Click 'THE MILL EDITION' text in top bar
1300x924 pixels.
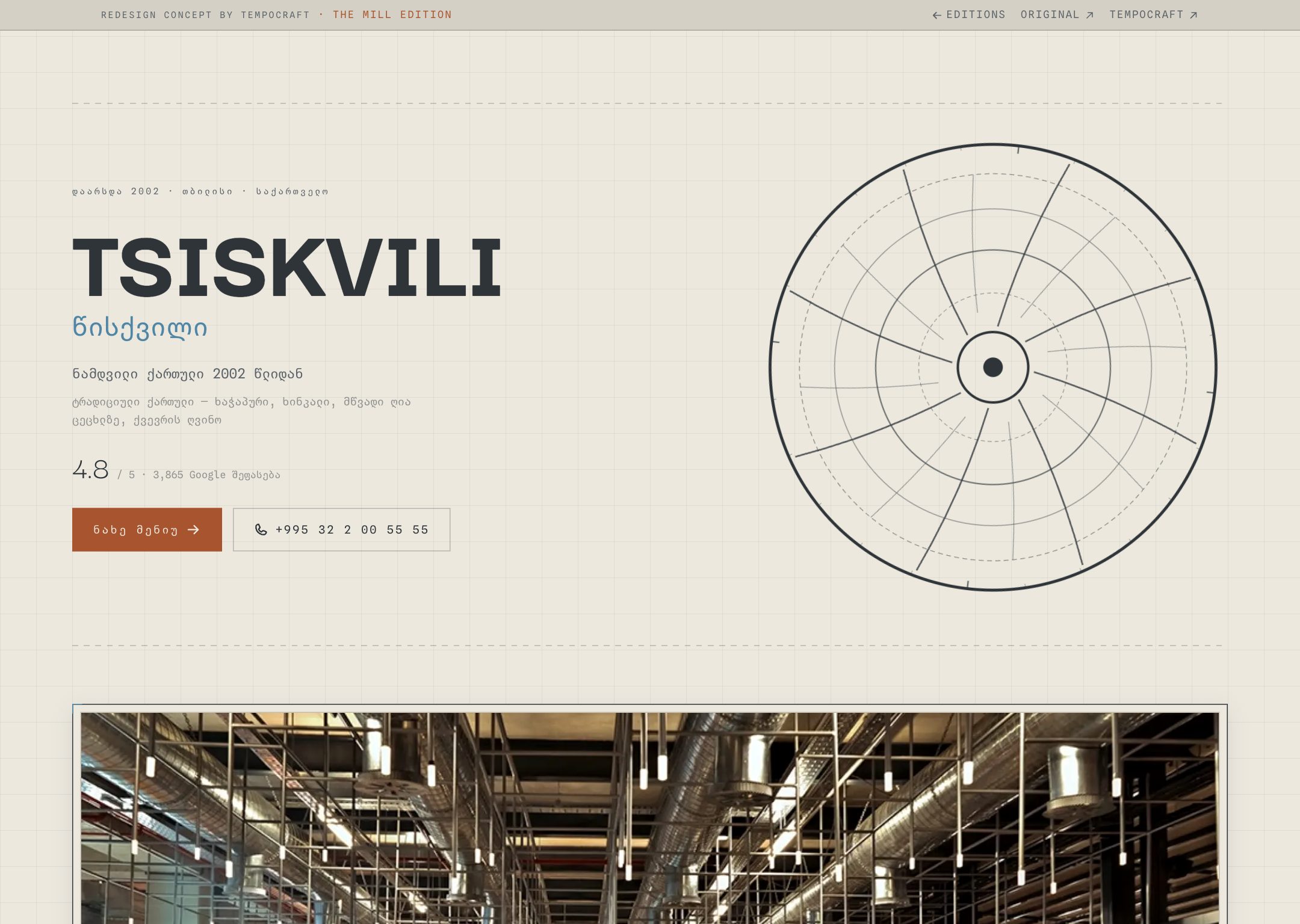point(392,14)
